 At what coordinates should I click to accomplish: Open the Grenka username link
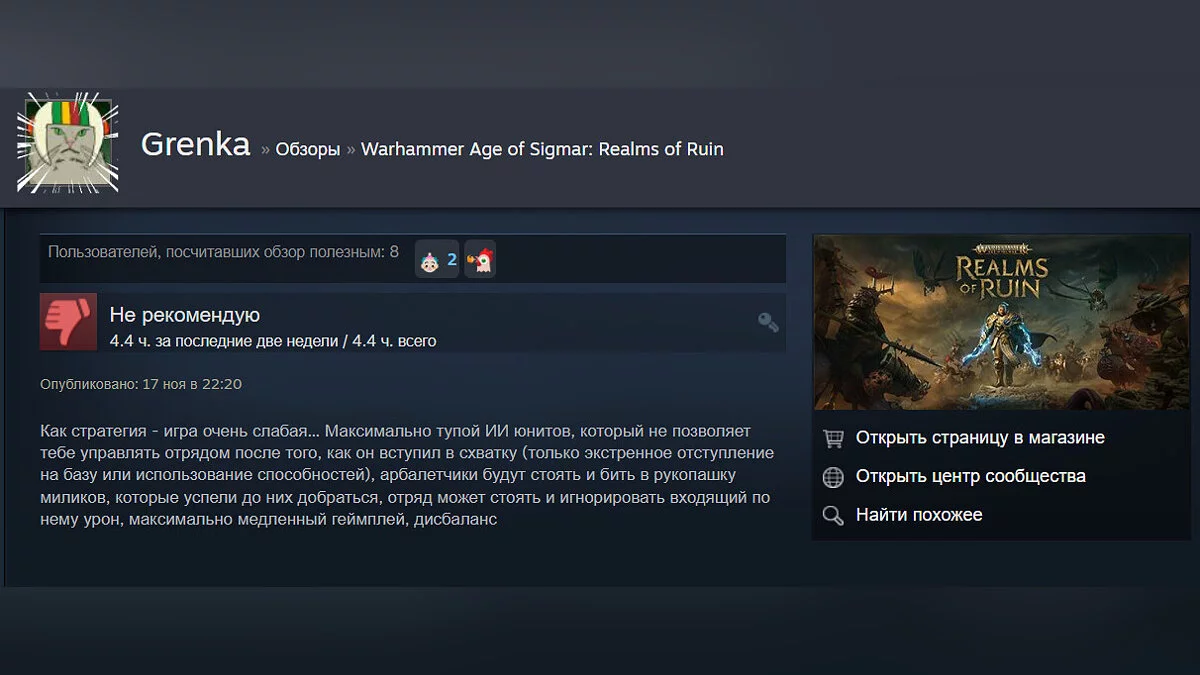(x=195, y=145)
